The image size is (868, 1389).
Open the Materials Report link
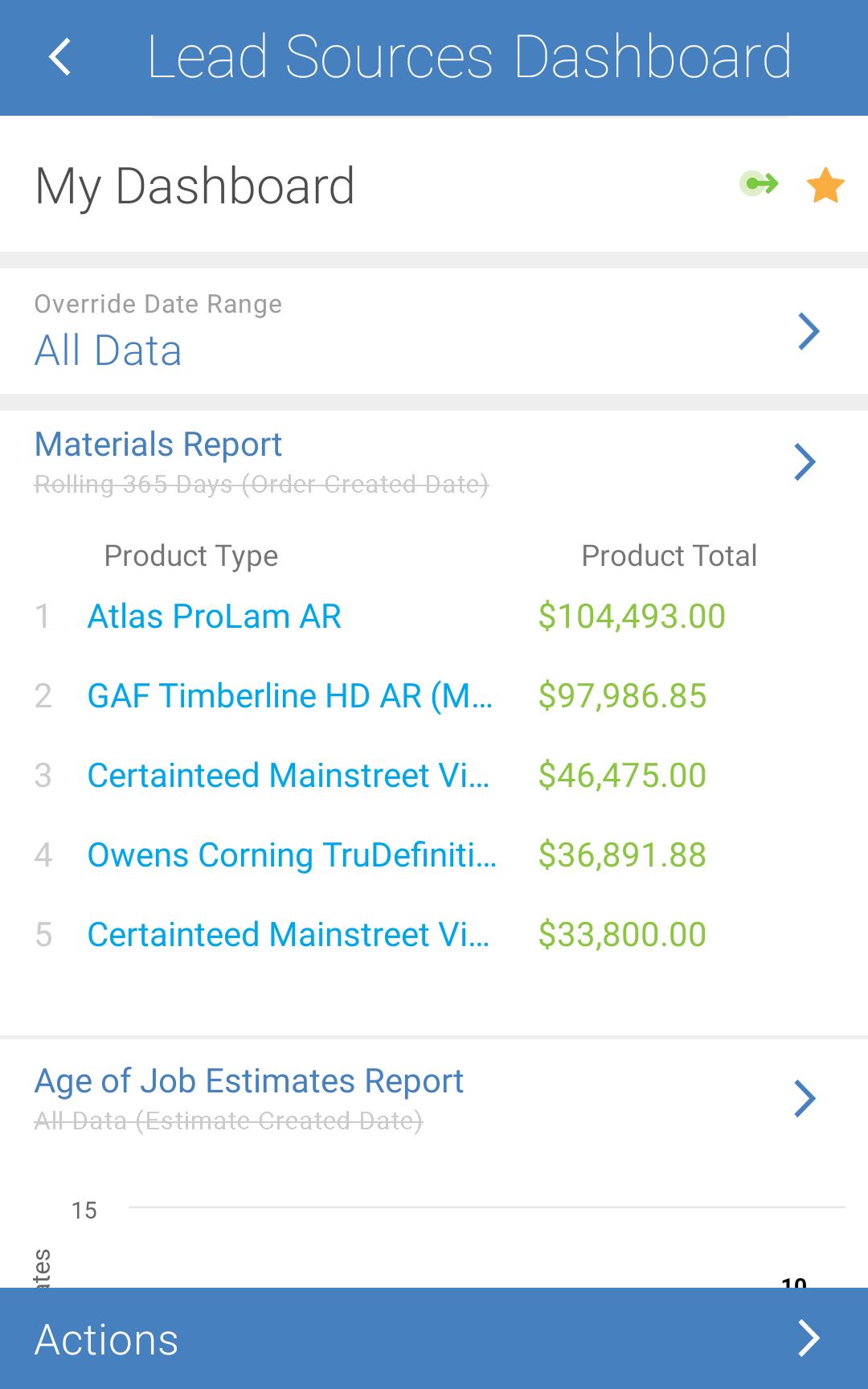pos(158,444)
